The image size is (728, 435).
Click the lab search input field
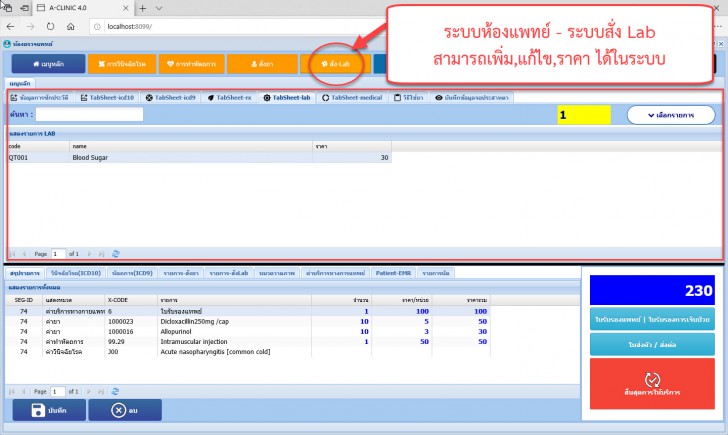(89, 114)
